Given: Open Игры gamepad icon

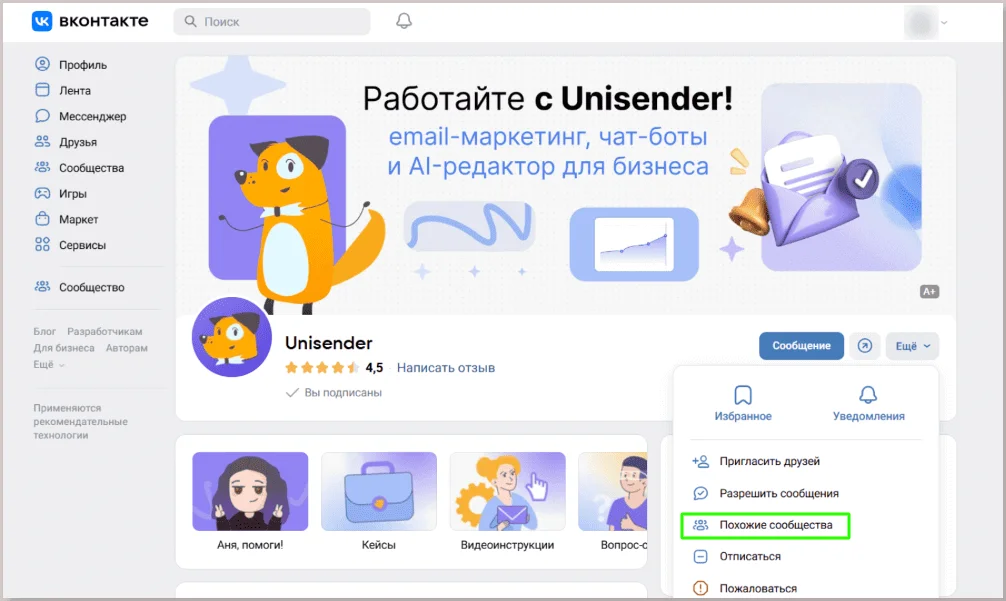Looking at the screenshot, I should click(x=42, y=192).
